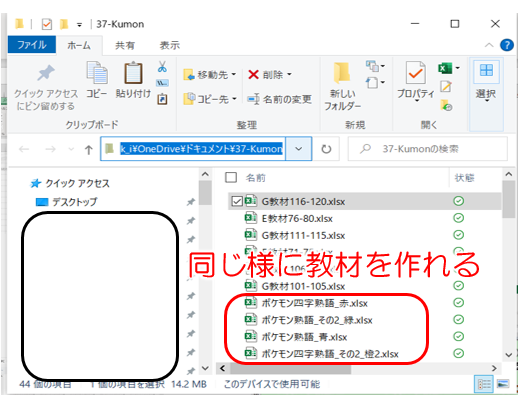Switch to the ホーム tab
The image size is (524, 396).
[79, 45]
